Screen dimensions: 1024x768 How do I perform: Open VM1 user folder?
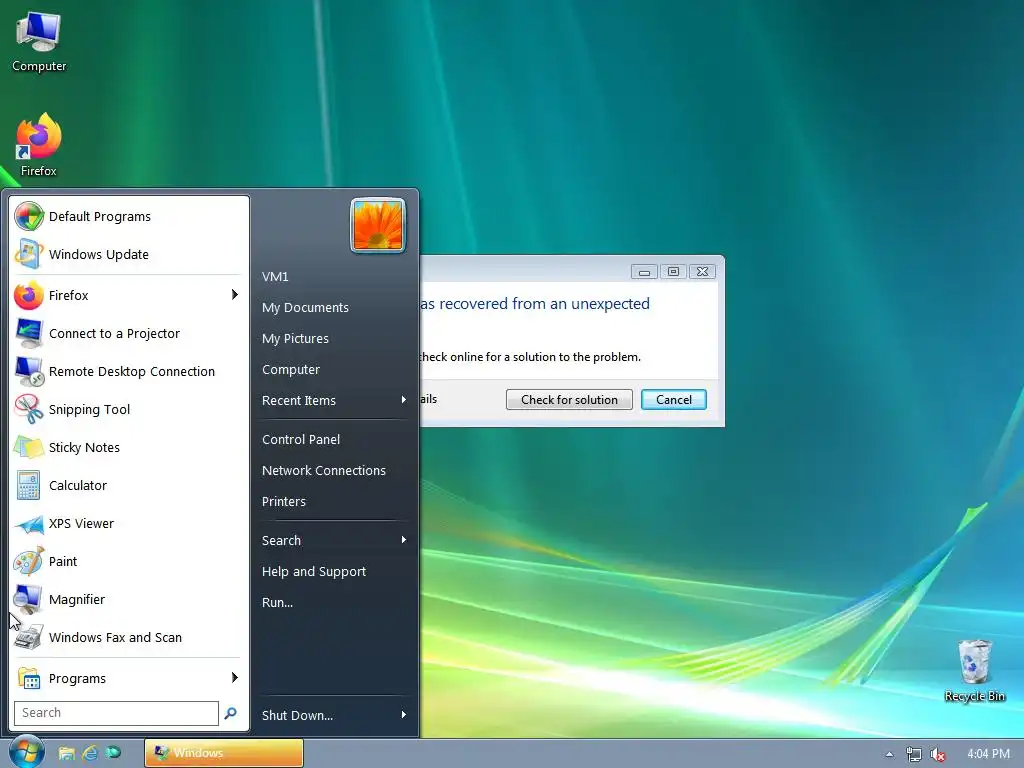click(x=275, y=276)
